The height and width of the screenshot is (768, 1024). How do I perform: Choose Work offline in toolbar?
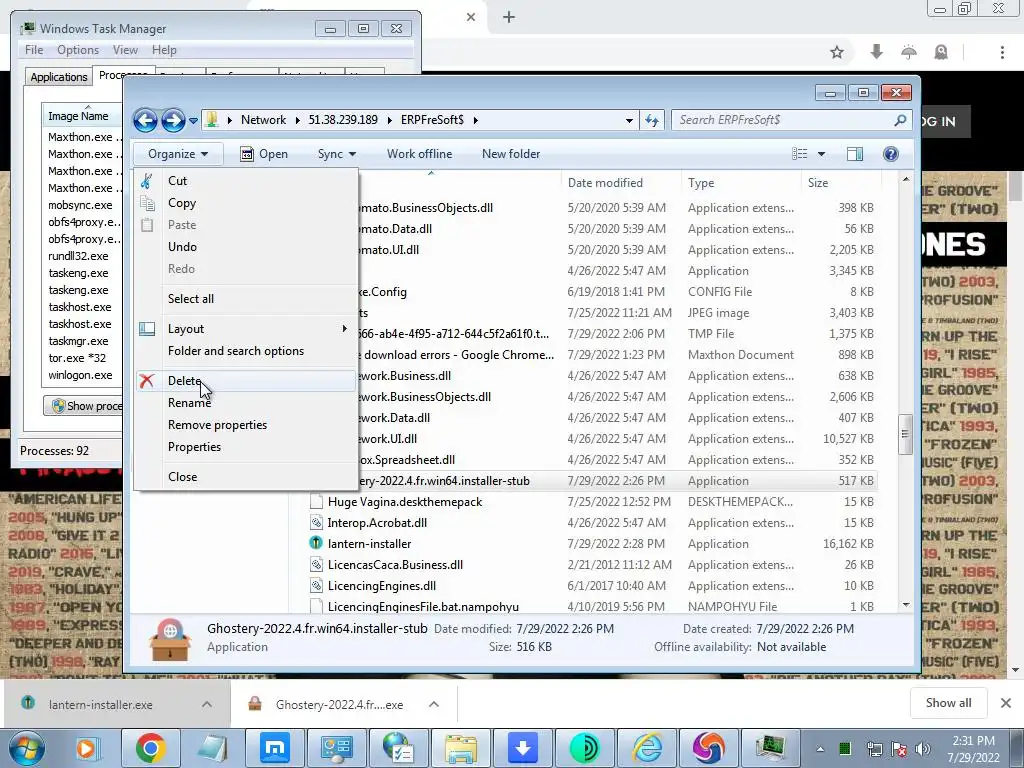(419, 154)
